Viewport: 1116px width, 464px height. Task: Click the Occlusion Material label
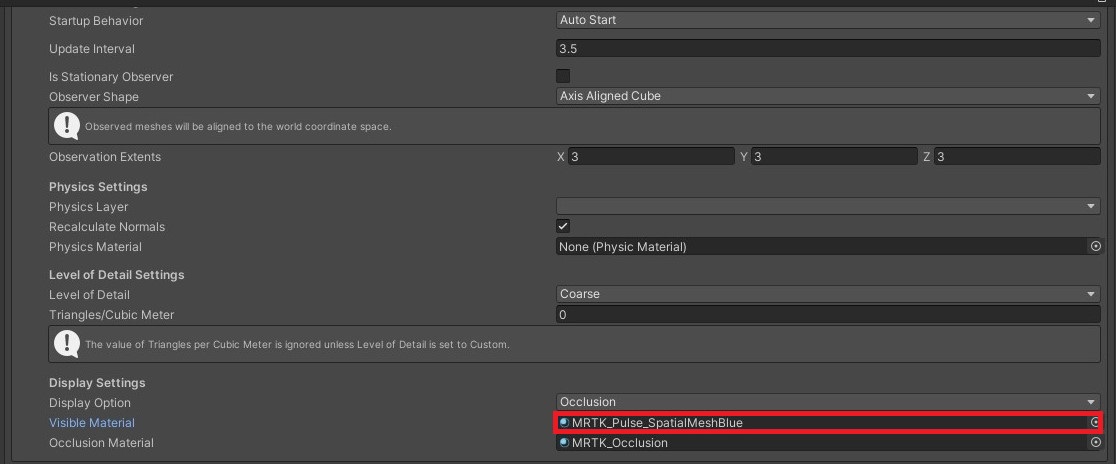point(101,443)
